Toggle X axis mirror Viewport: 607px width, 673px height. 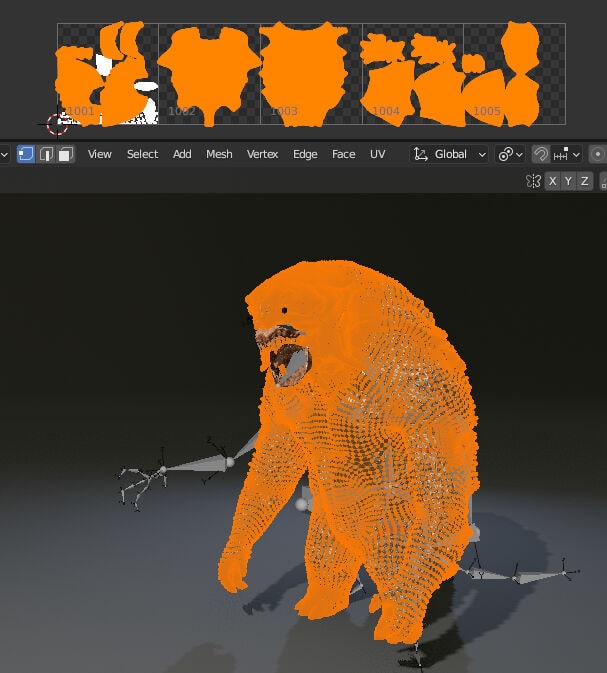(552, 181)
